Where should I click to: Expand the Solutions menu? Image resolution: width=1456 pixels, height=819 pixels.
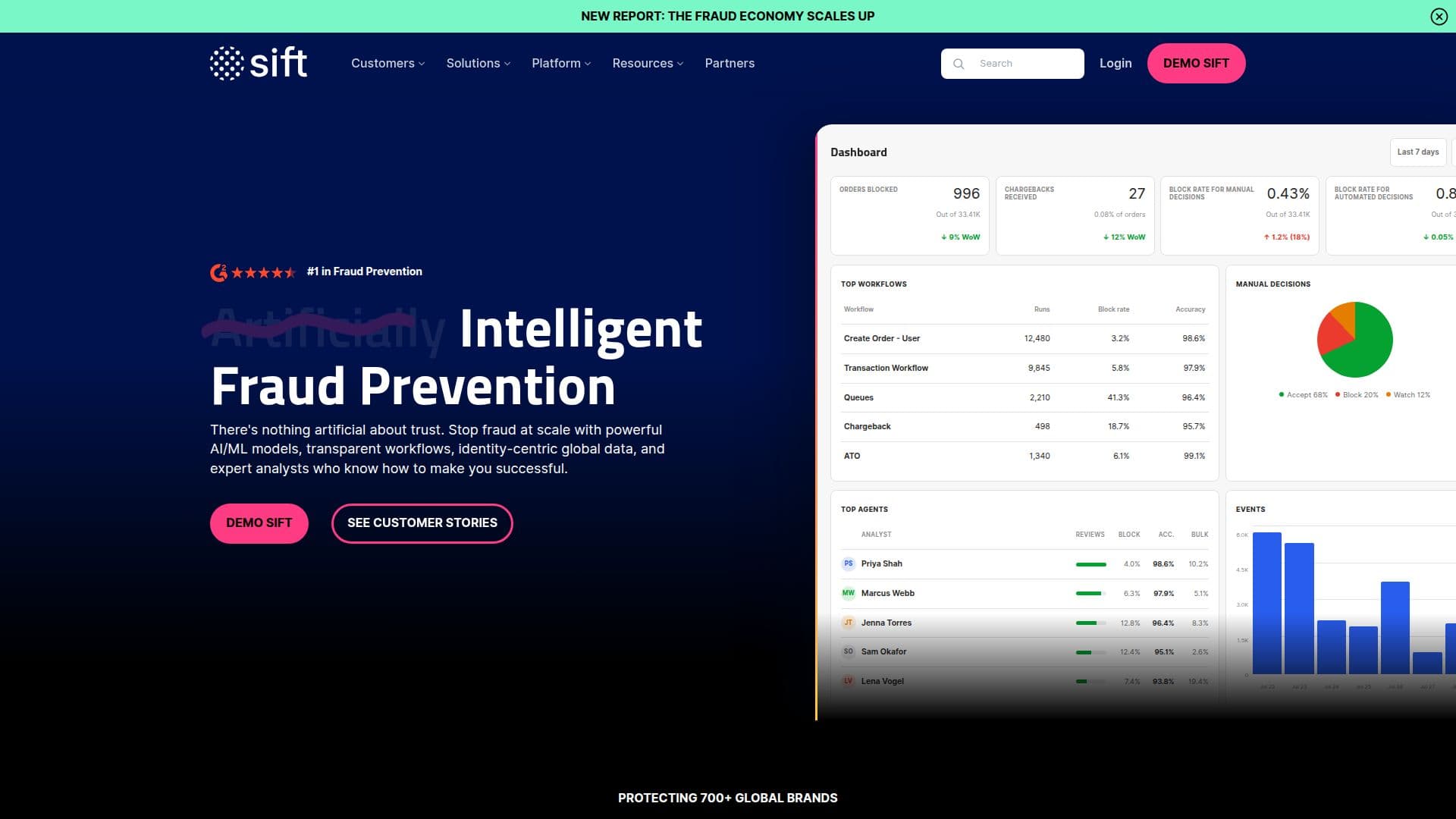(478, 63)
